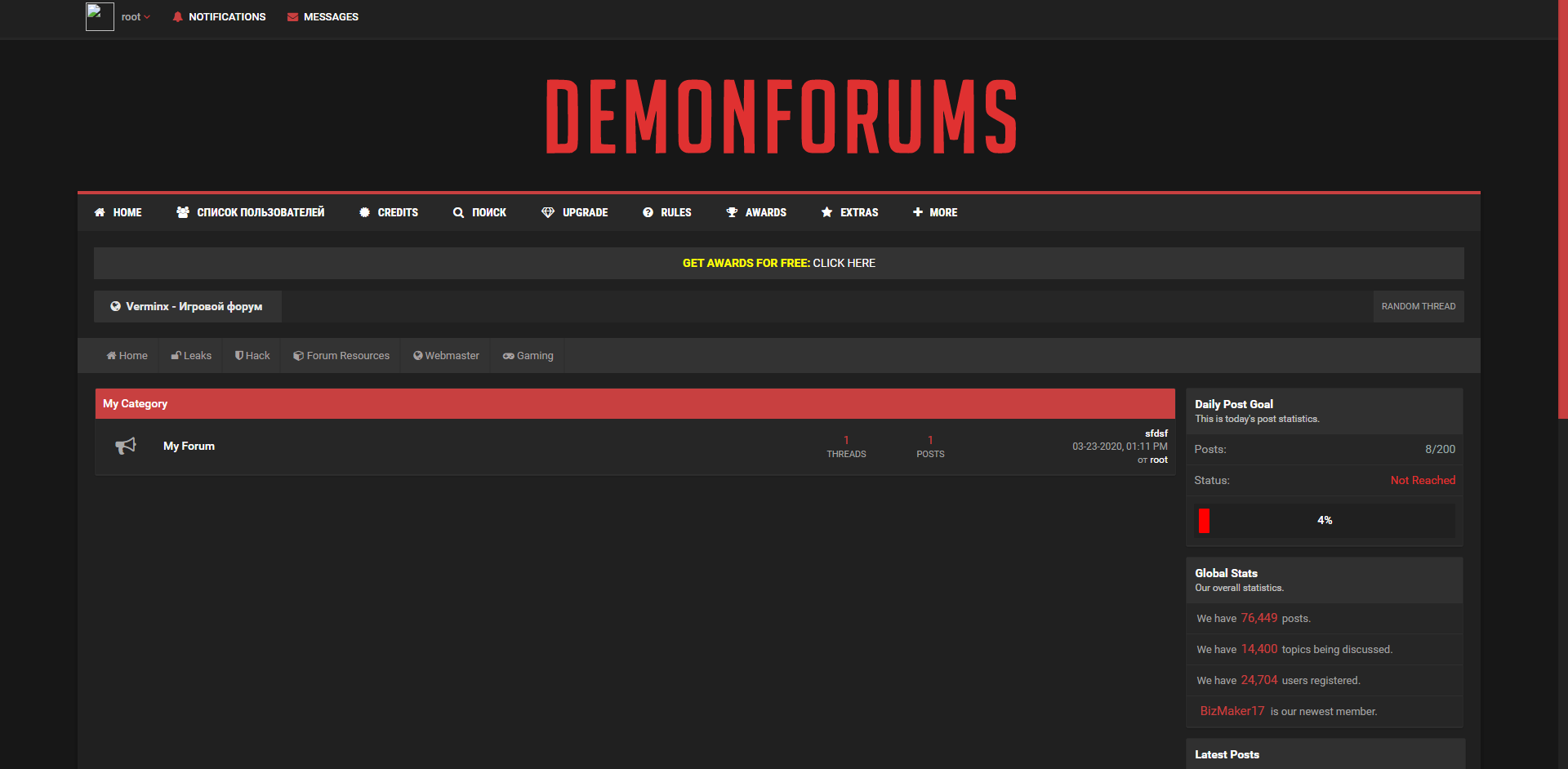The height and width of the screenshot is (769, 1568).
Task: Click the question mark Rules icon
Action: point(648,212)
